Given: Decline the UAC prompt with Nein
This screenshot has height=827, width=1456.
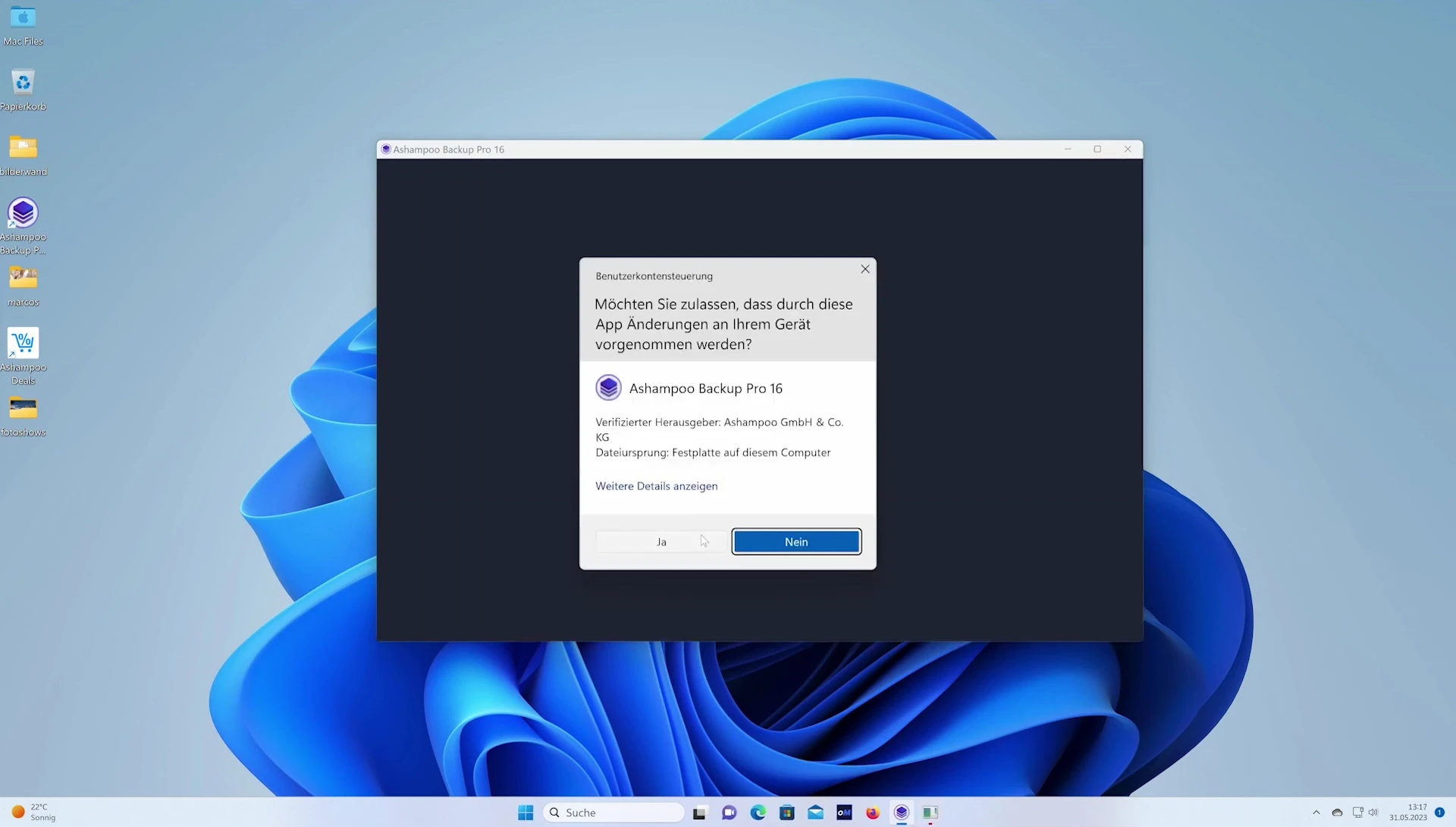Looking at the screenshot, I should click(796, 542).
